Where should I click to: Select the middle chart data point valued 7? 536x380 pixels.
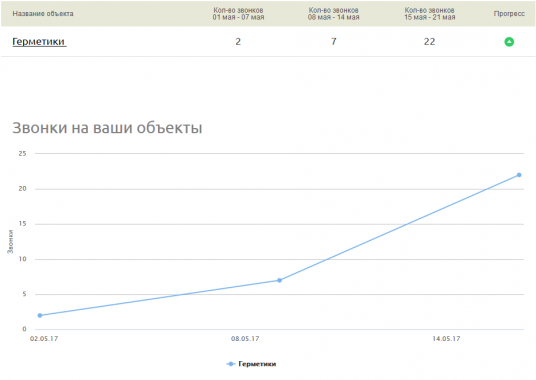pos(279,280)
